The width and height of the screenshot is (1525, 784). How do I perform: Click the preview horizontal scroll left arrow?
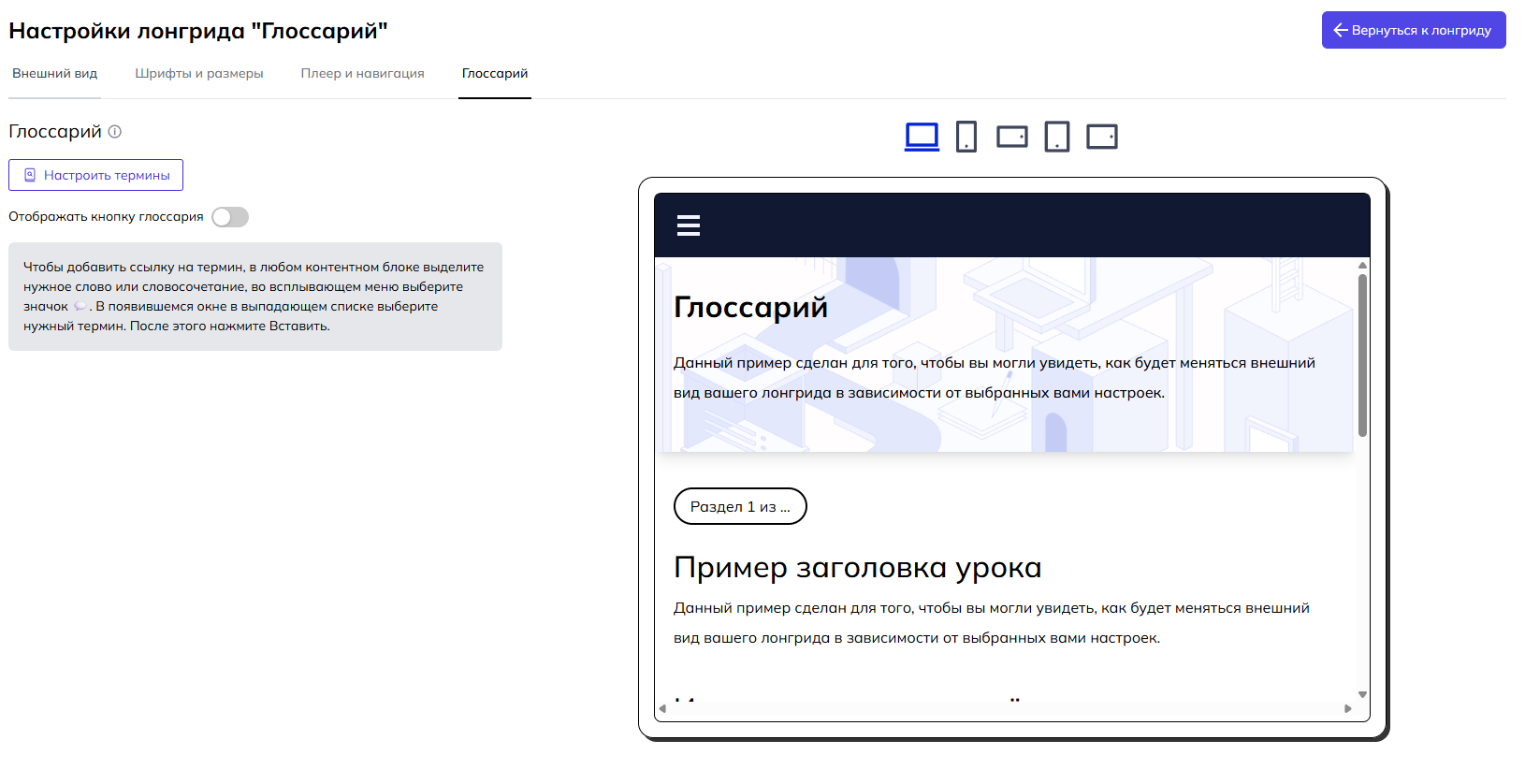point(662,708)
